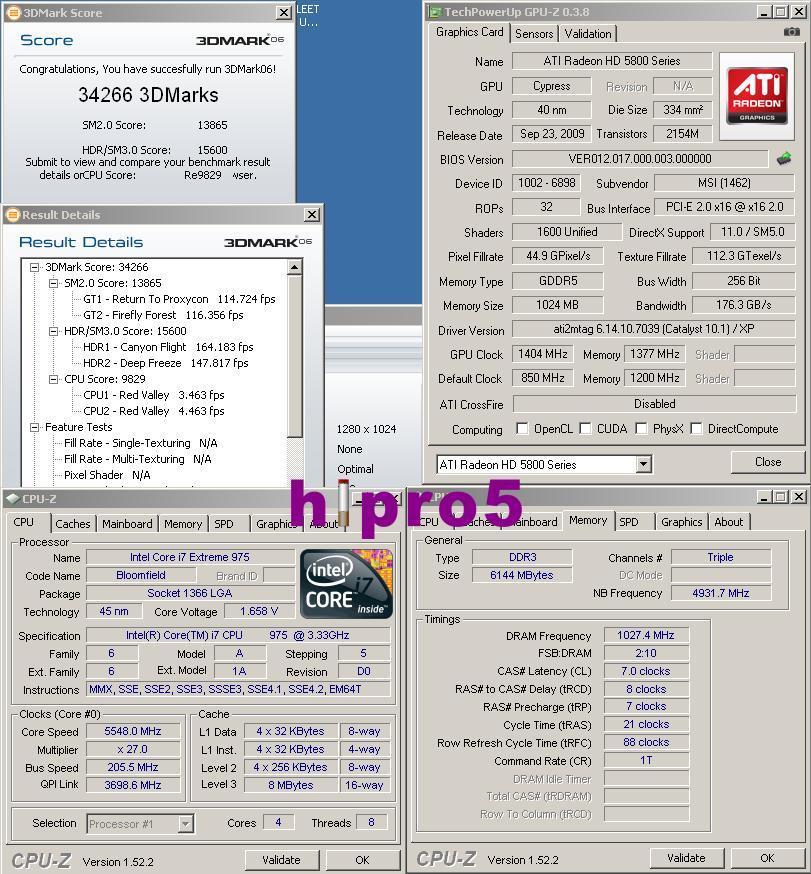Open the Caches tab in left CPU-Z

[72, 523]
